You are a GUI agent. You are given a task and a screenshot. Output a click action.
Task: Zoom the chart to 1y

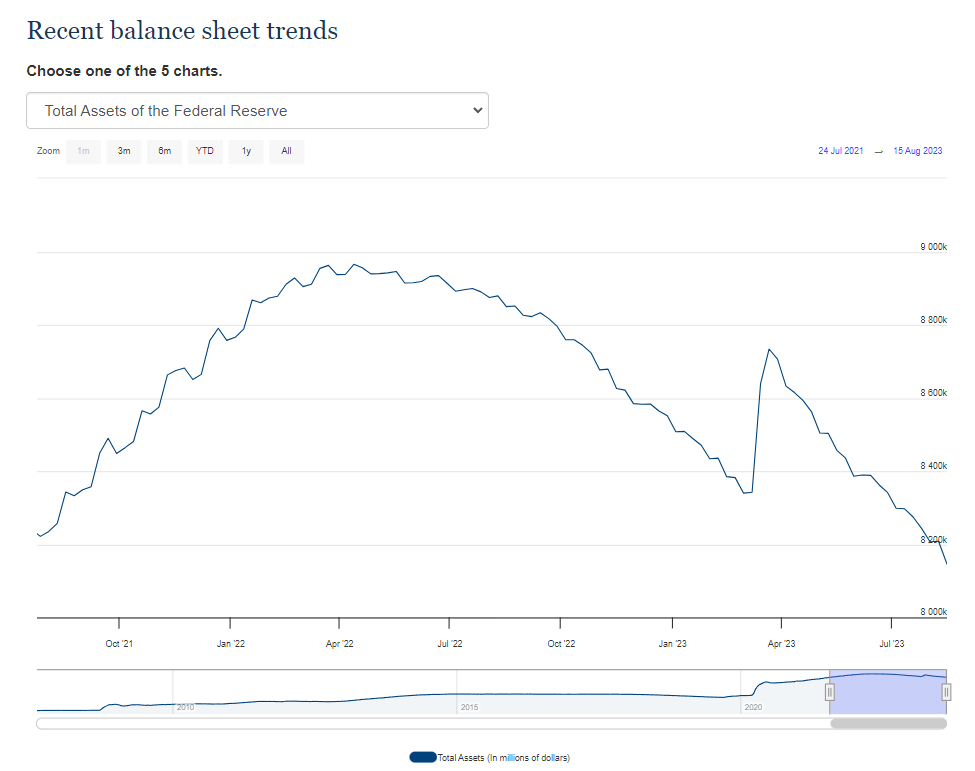(x=246, y=151)
